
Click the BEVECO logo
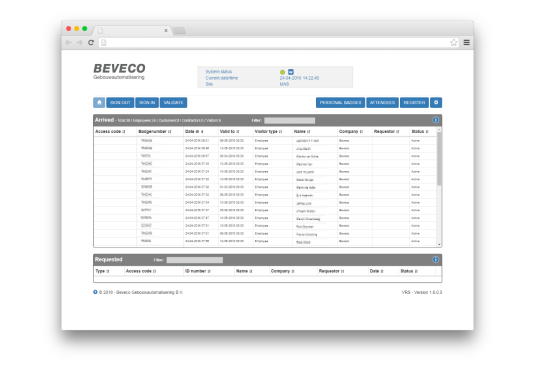coord(119,71)
